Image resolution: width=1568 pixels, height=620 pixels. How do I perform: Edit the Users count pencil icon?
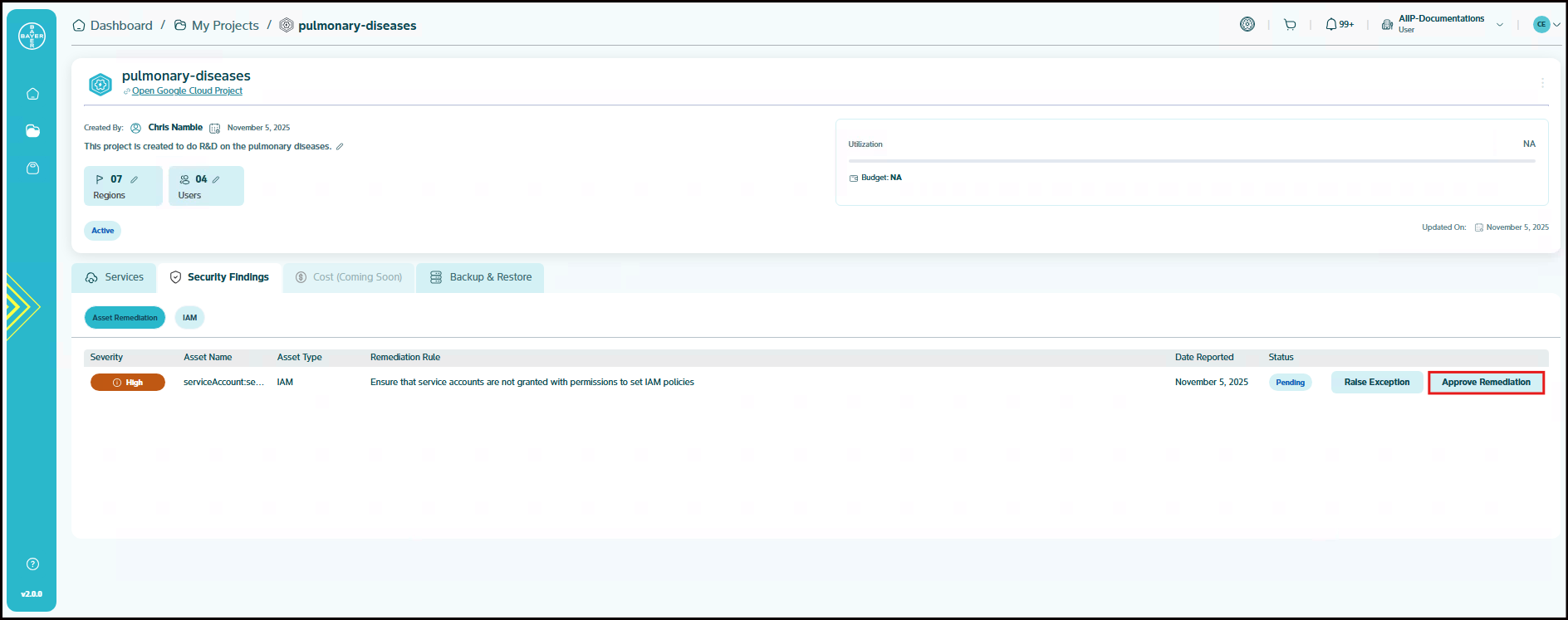pos(216,179)
